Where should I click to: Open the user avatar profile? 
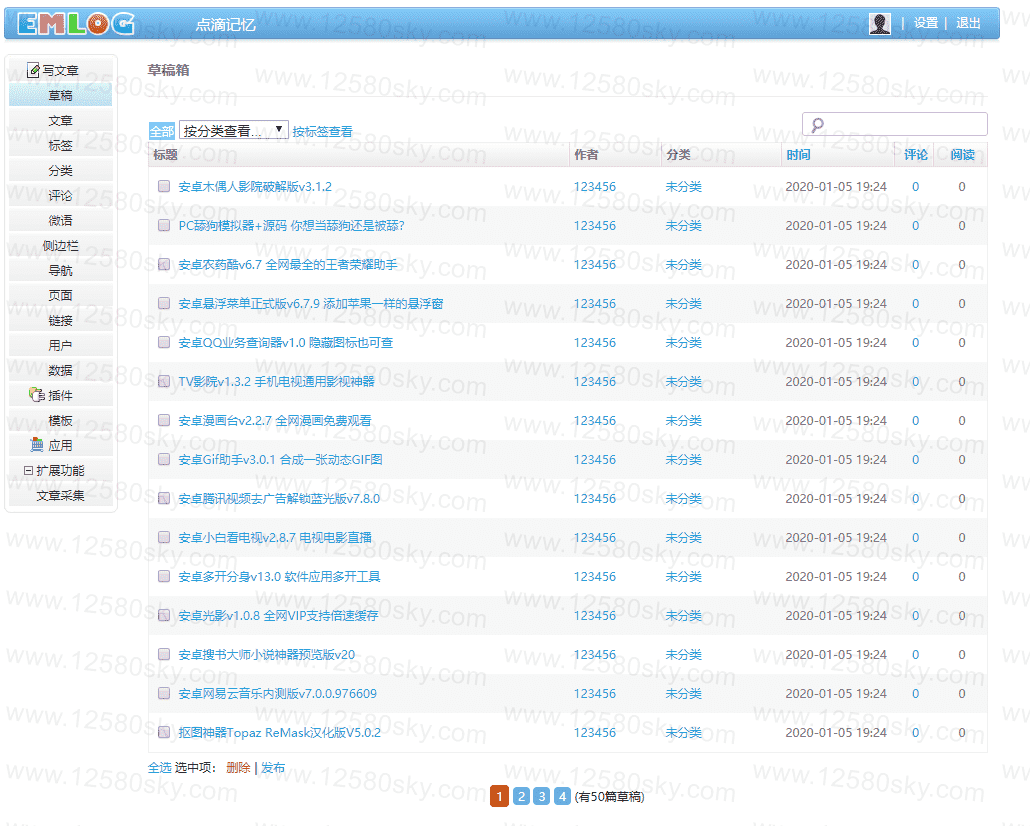pos(880,23)
